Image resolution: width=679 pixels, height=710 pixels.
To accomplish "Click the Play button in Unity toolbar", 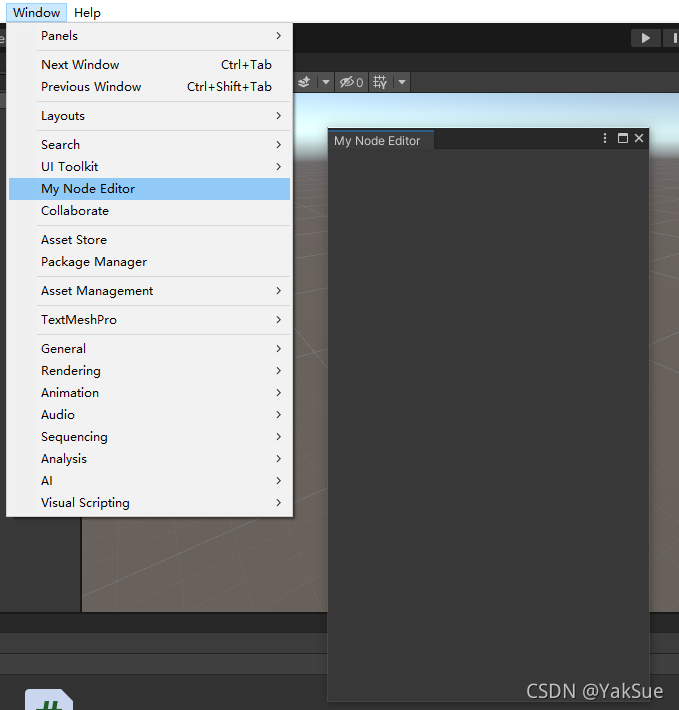I will click(x=646, y=38).
